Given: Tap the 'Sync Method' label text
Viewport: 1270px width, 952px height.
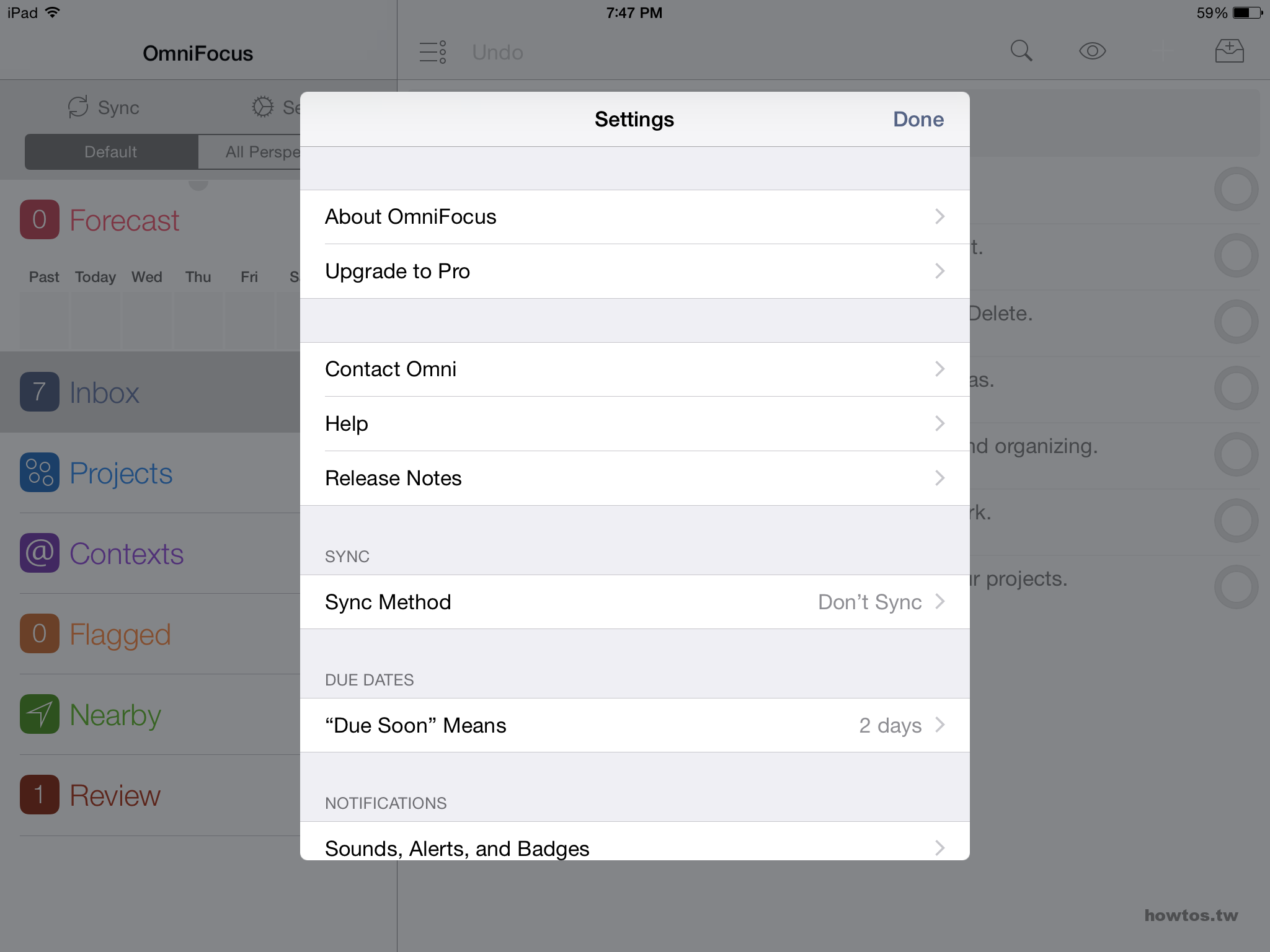Looking at the screenshot, I should click(x=388, y=602).
